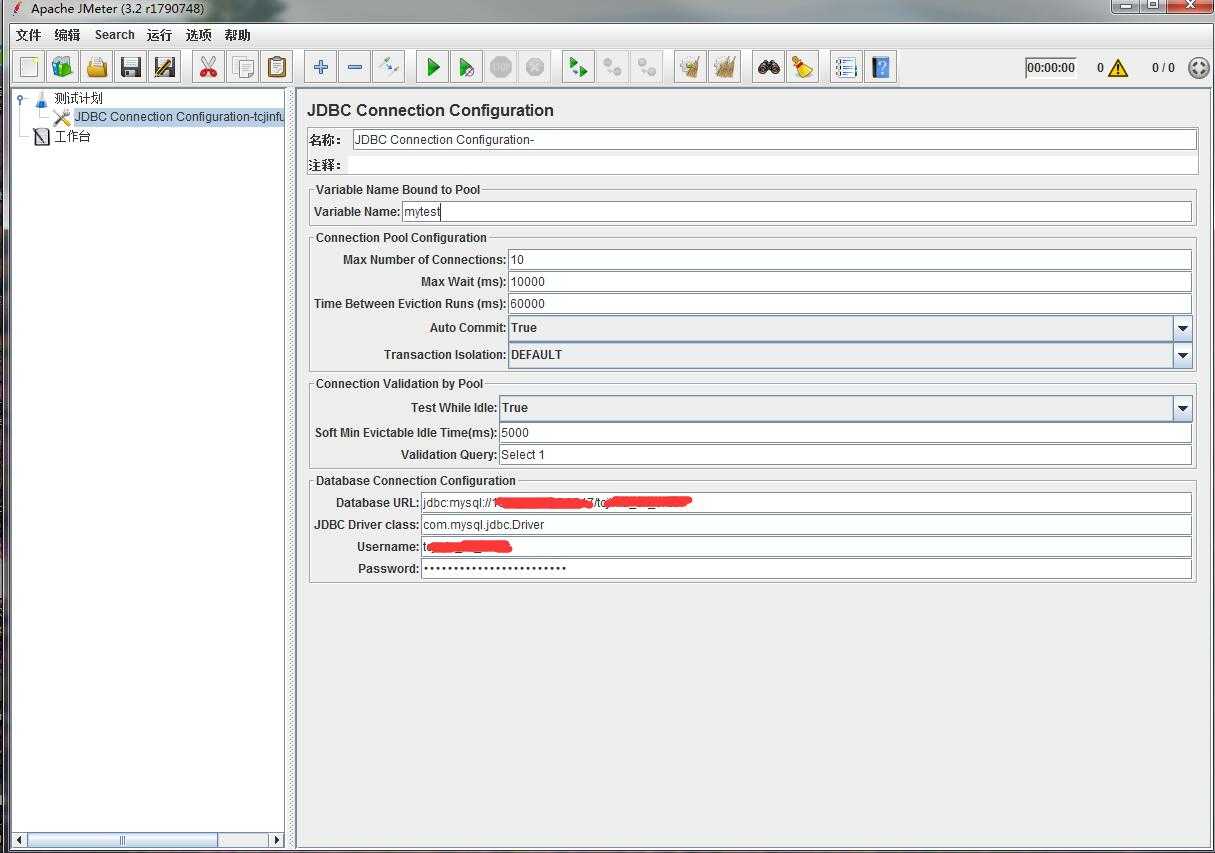The image size is (1215, 853).
Task: Reset search with sweeping brush icon
Action: pos(802,67)
